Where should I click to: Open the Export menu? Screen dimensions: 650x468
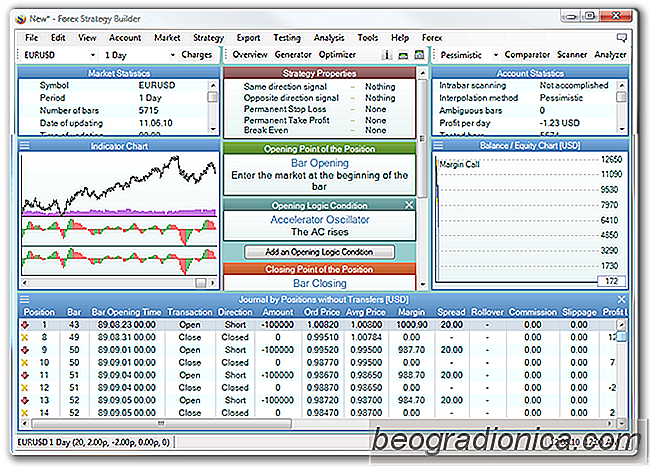[x=248, y=38]
